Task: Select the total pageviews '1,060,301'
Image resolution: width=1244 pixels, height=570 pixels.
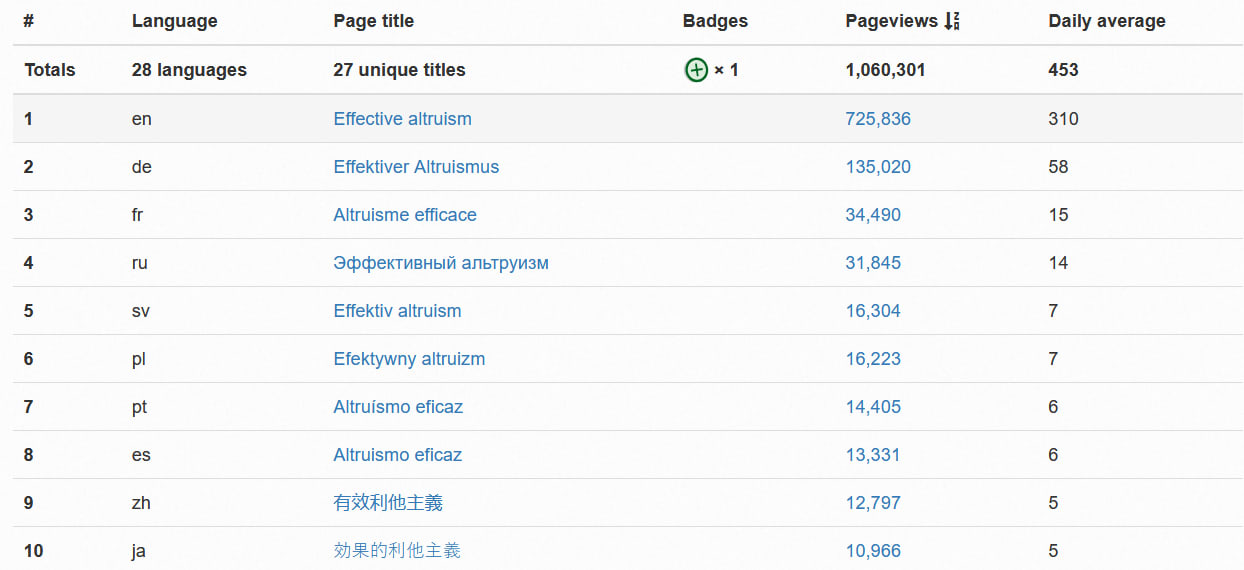Action: coord(885,70)
